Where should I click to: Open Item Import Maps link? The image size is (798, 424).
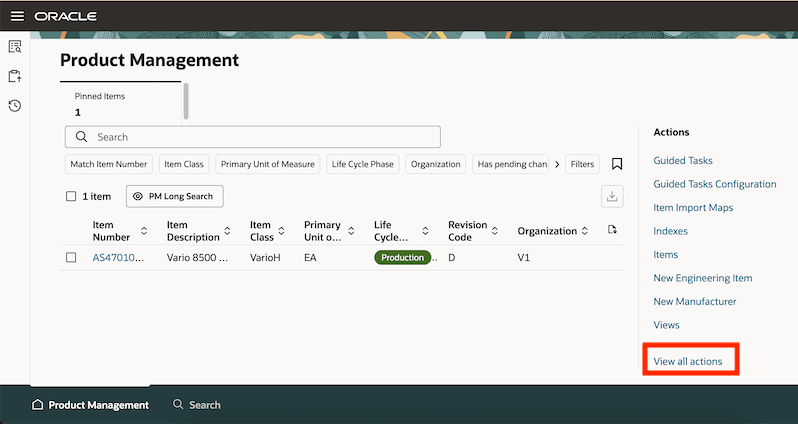click(693, 208)
